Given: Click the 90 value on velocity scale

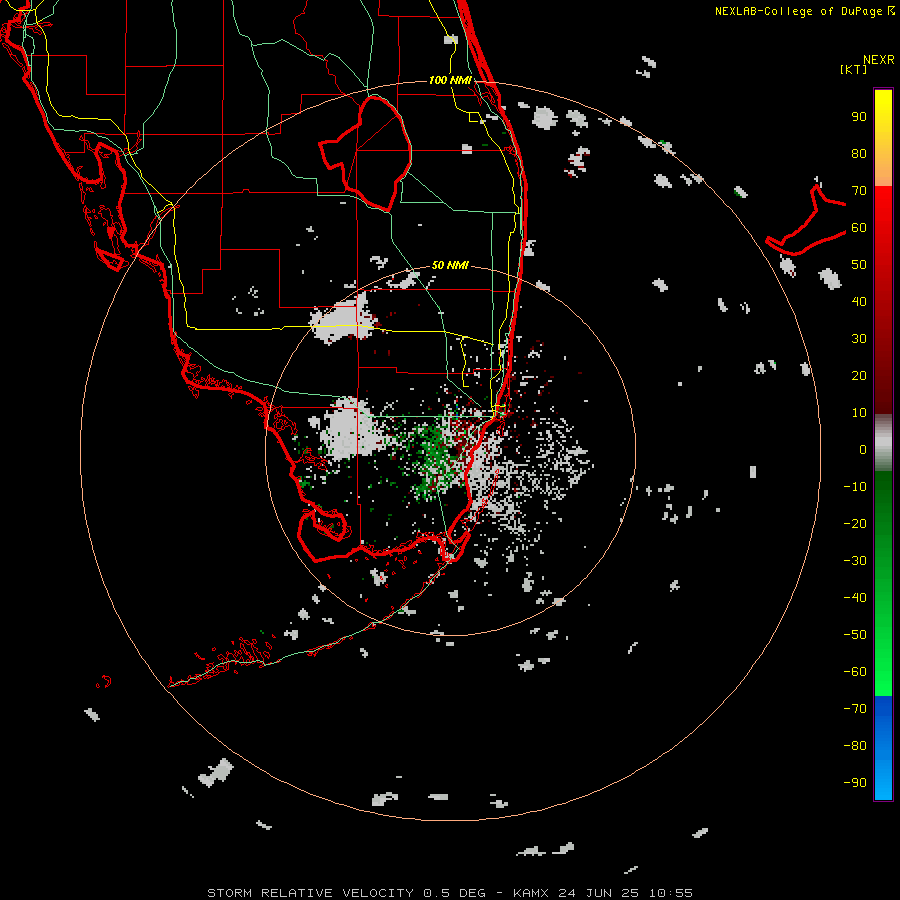Looking at the screenshot, I should pyautogui.click(x=859, y=117).
